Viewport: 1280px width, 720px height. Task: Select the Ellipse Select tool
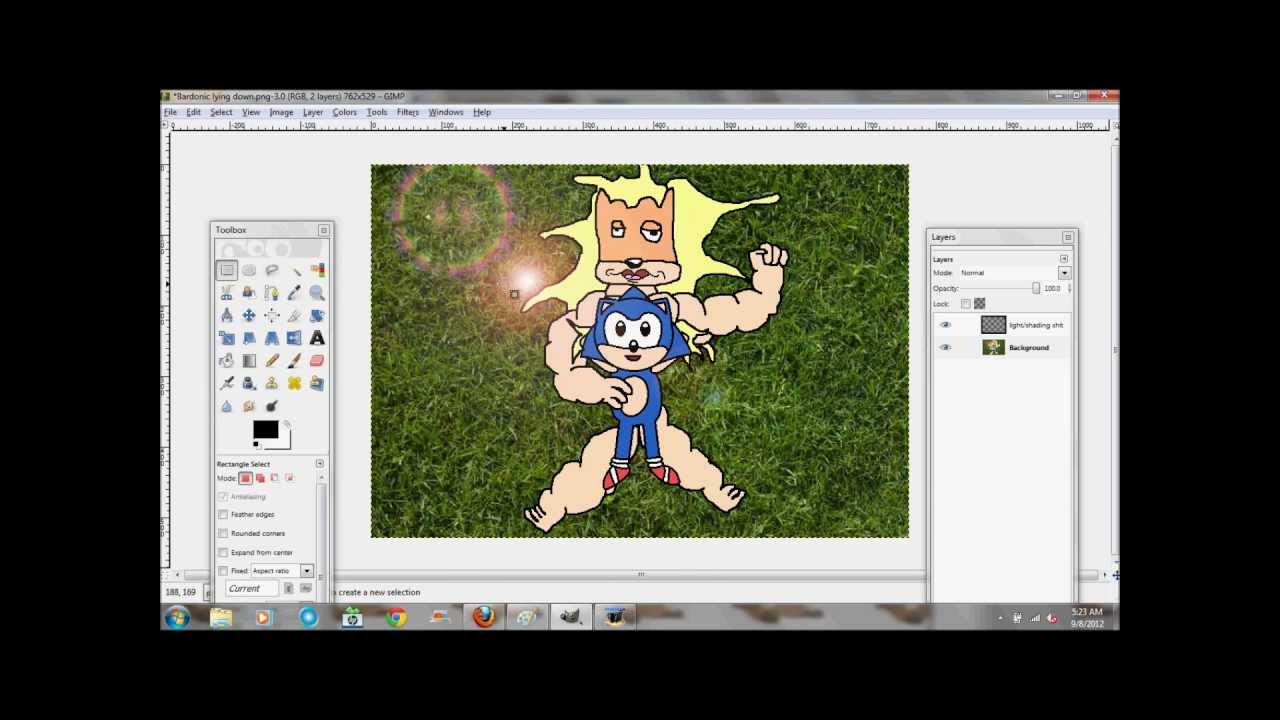coord(249,270)
